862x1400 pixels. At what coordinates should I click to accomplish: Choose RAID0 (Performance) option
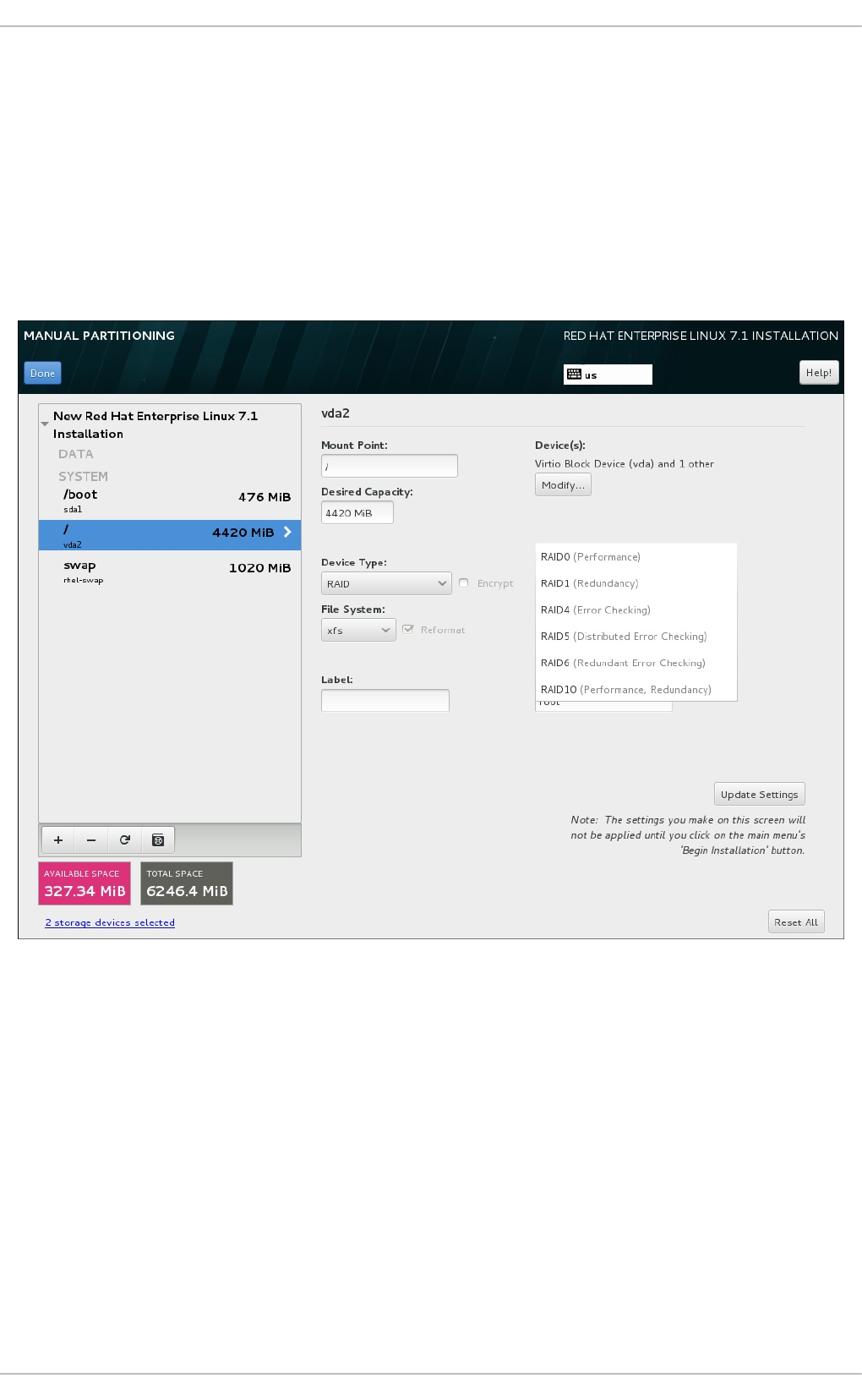tap(636, 557)
